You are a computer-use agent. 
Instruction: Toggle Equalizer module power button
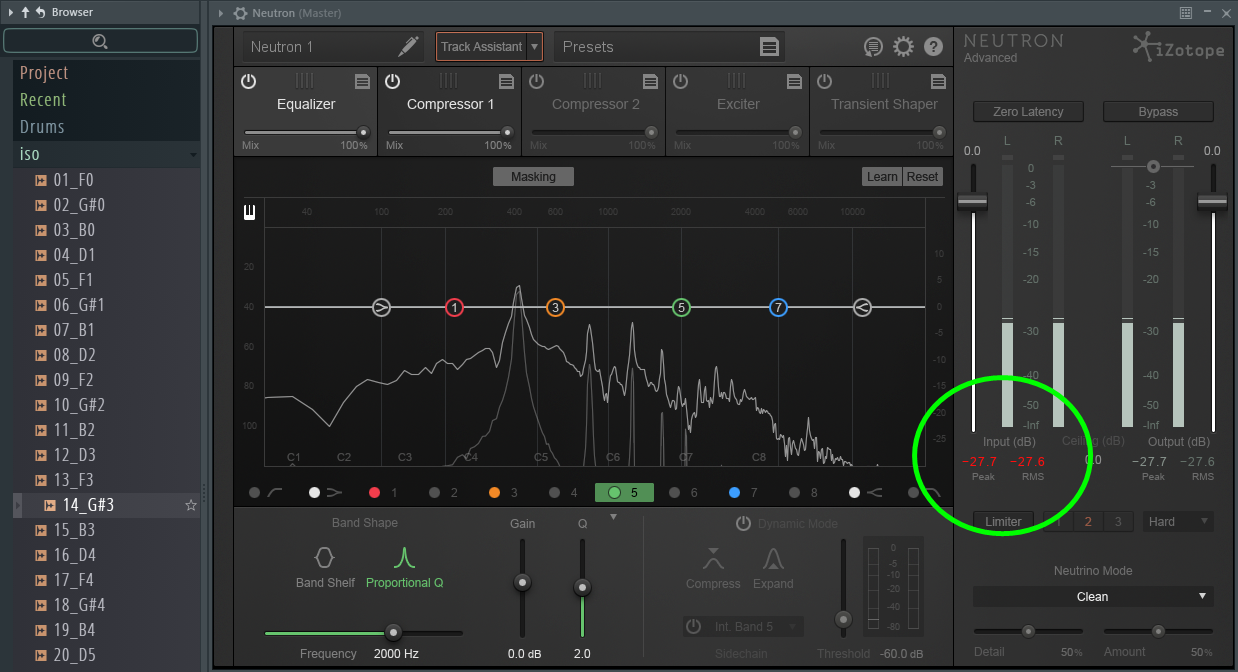pos(249,81)
